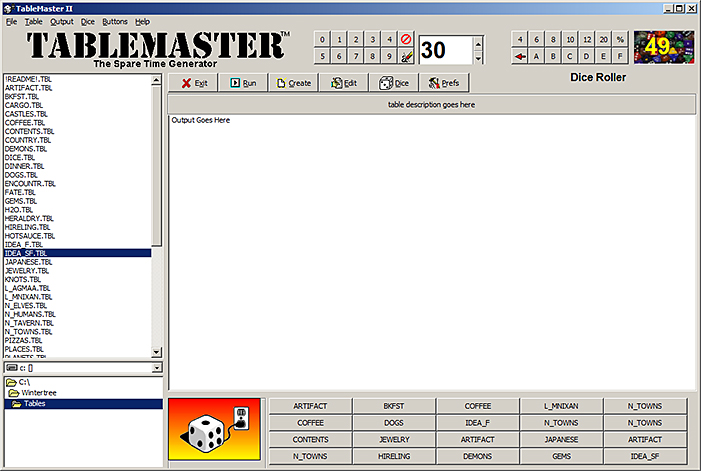Increase the value 30 with up spinner

(478, 44)
